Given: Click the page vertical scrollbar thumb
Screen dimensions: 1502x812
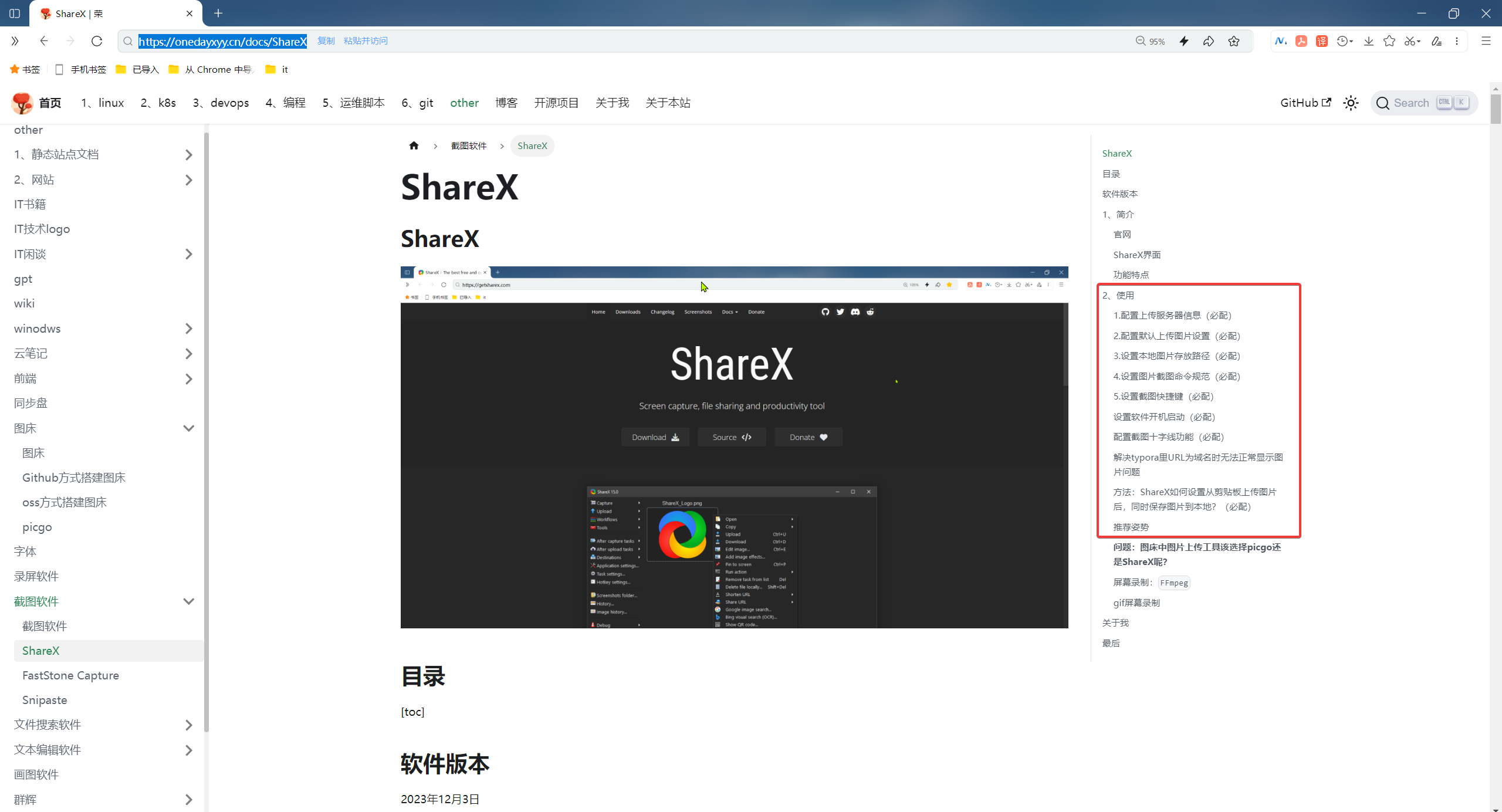Looking at the screenshot, I should pos(1496,109).
